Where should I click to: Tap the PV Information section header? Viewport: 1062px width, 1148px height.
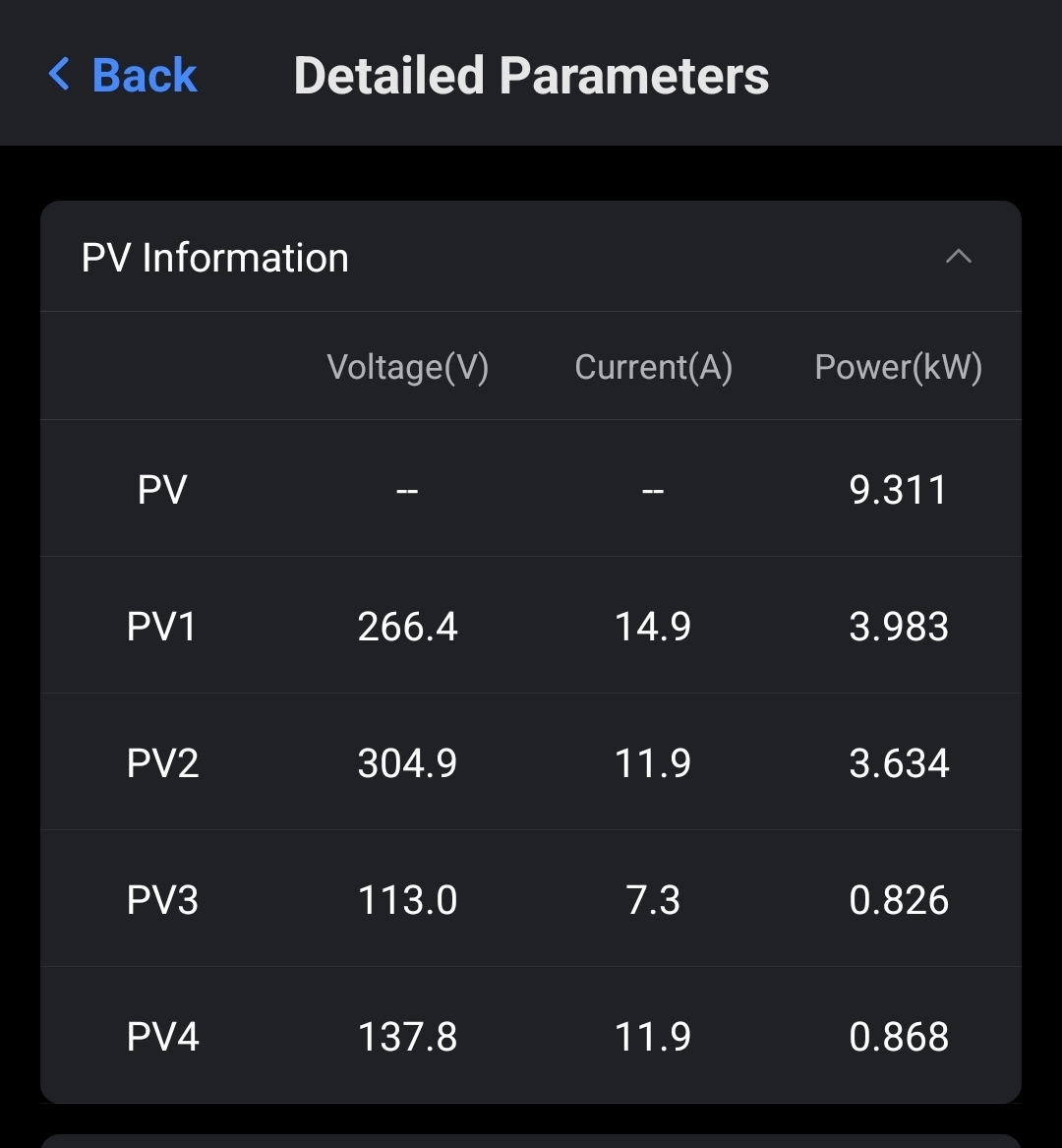coord(215,258)
